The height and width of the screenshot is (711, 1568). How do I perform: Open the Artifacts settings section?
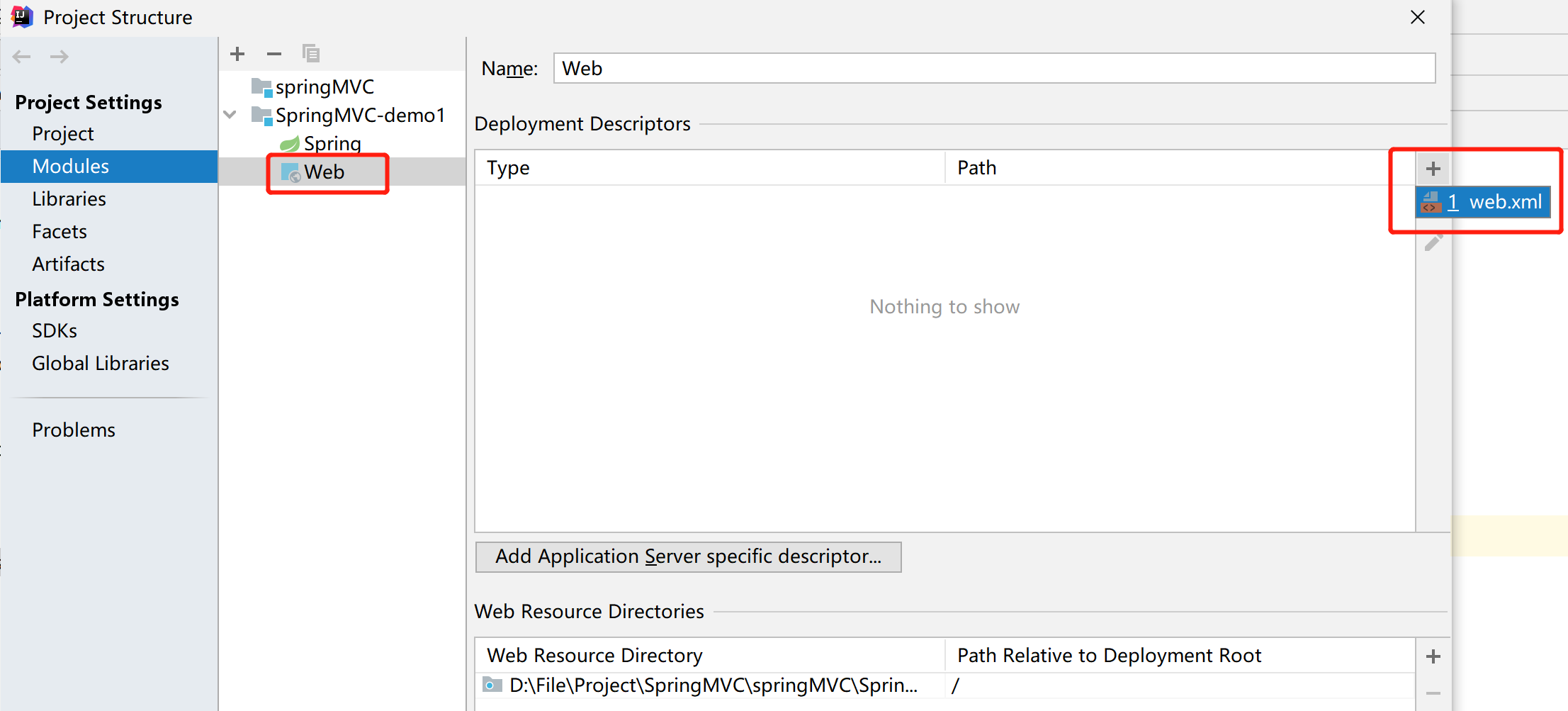pos(68,264)
